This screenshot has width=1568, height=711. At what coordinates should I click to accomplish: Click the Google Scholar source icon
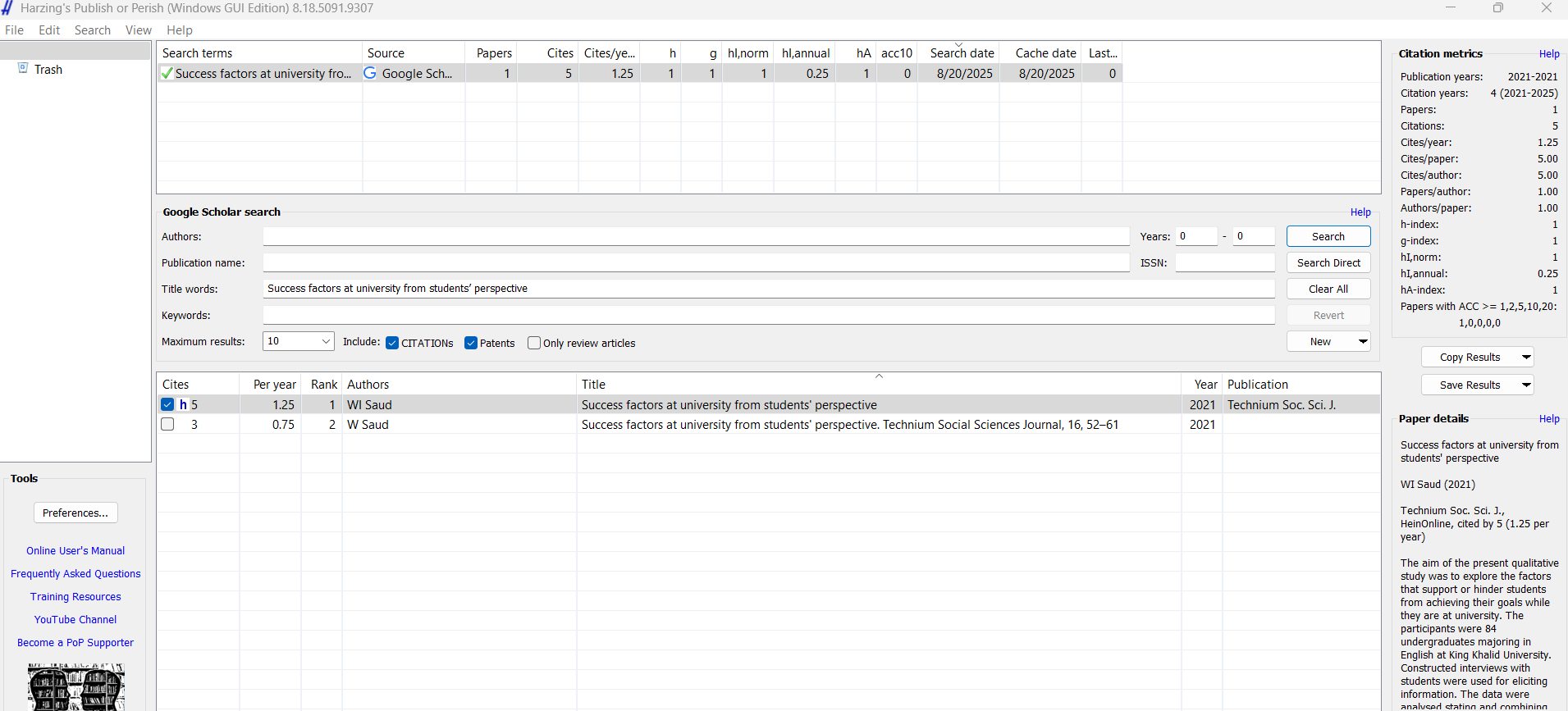(x=370, y=73)
